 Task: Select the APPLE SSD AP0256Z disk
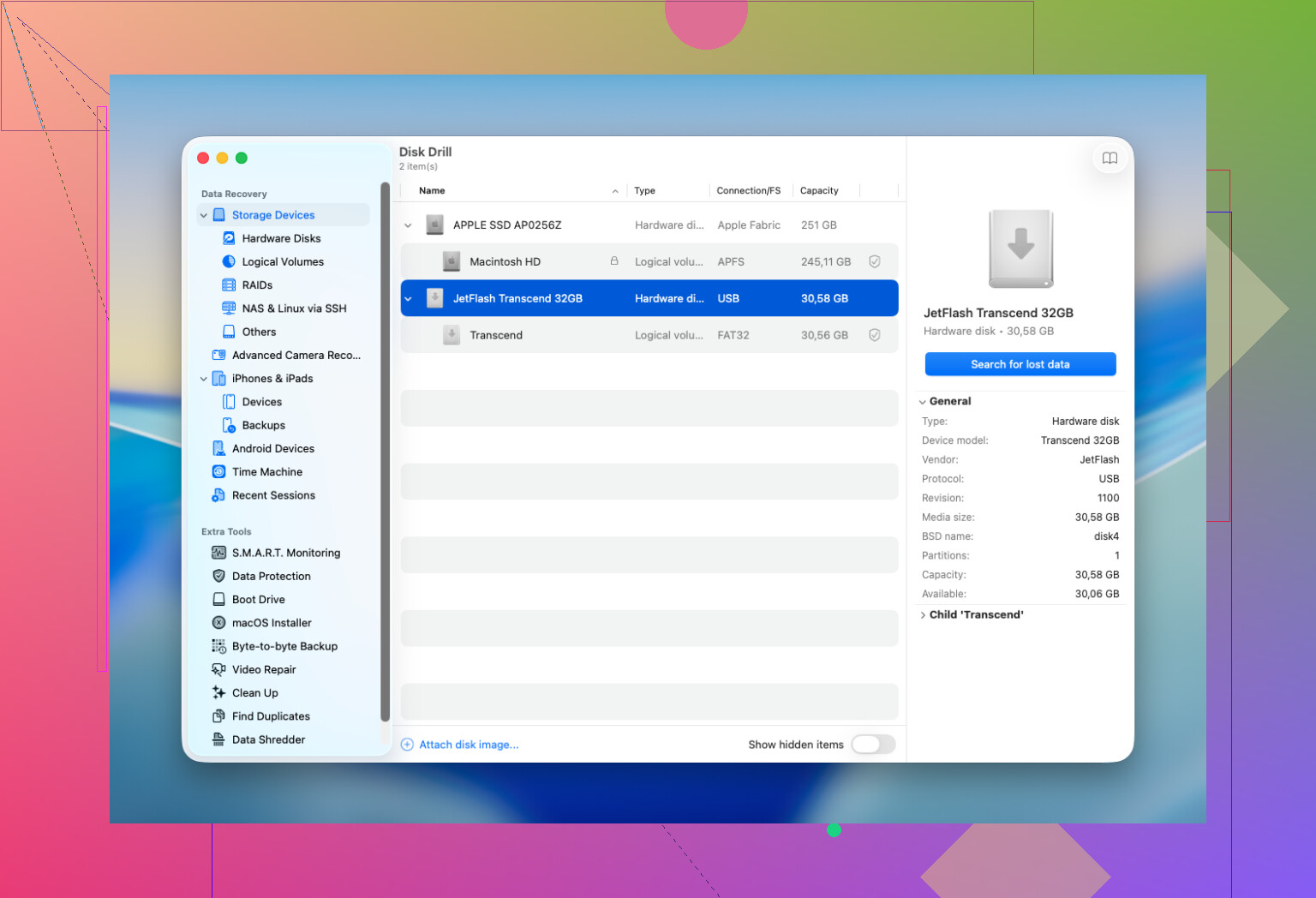(649, 225)
